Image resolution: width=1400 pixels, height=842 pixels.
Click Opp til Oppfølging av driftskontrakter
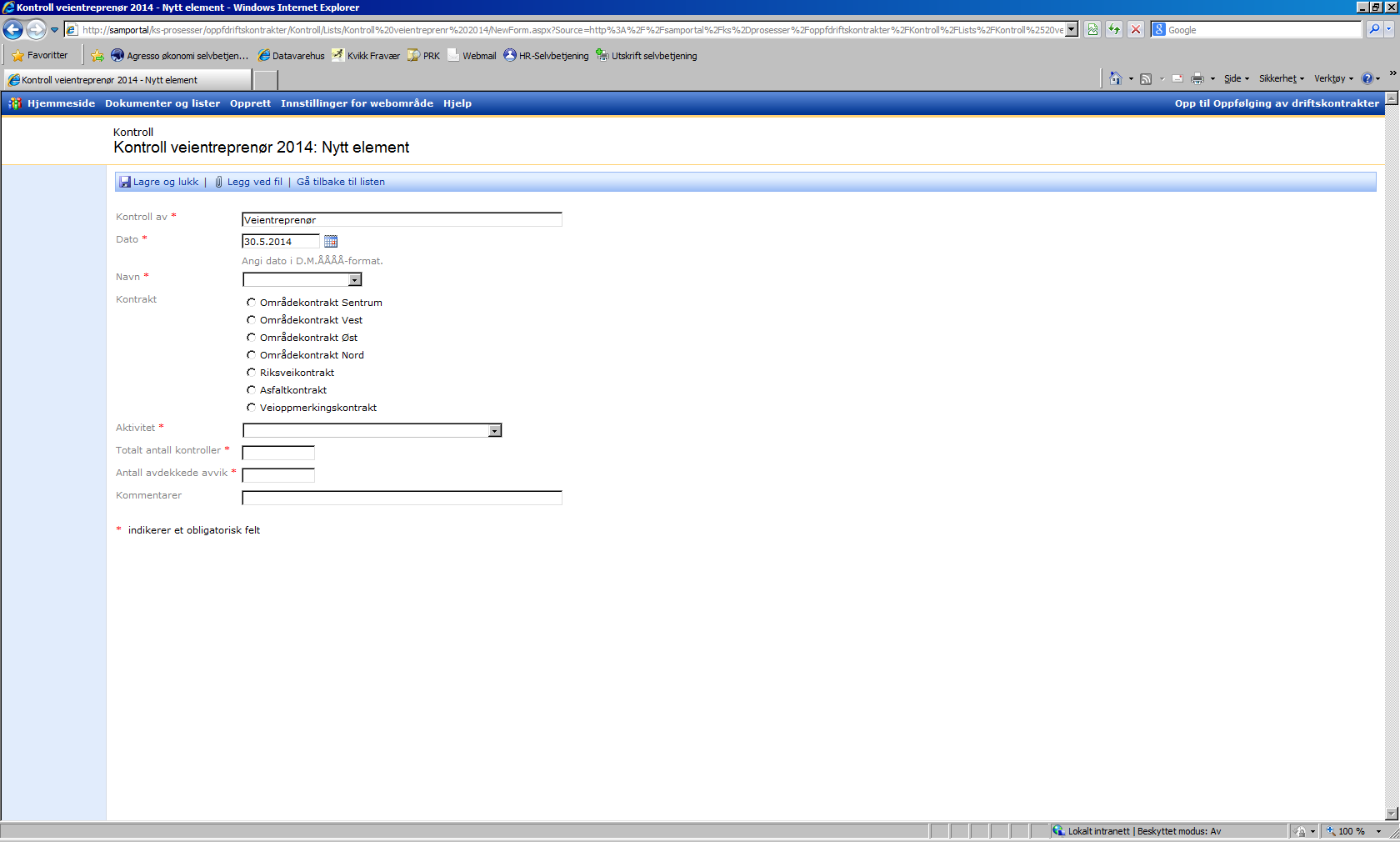tap(1277, 103)
